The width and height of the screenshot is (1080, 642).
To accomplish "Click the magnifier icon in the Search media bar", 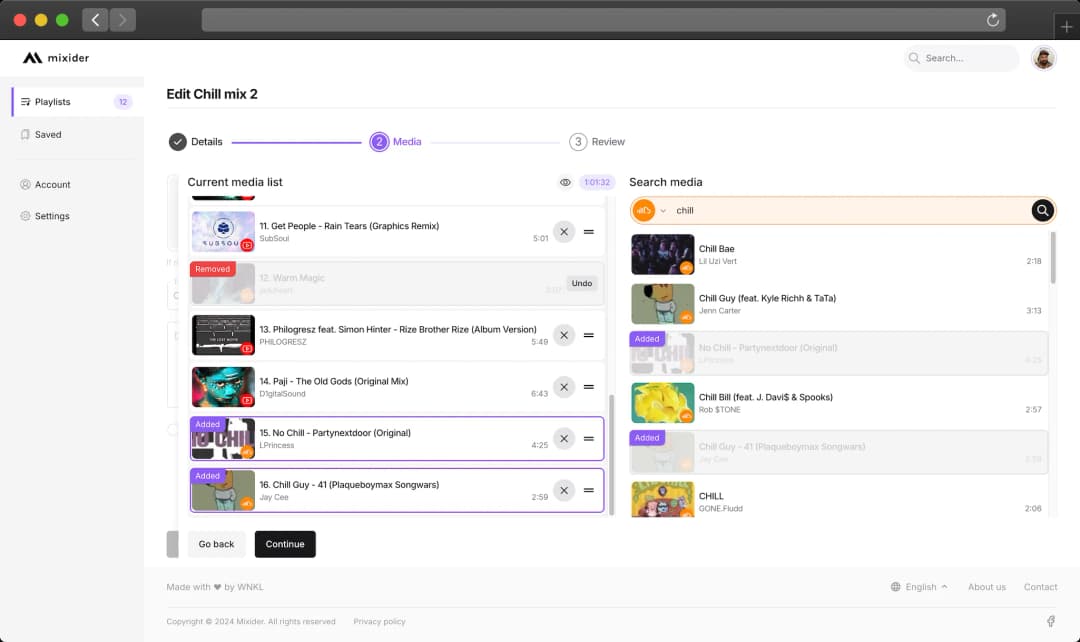I will (x=1042, y=210).
